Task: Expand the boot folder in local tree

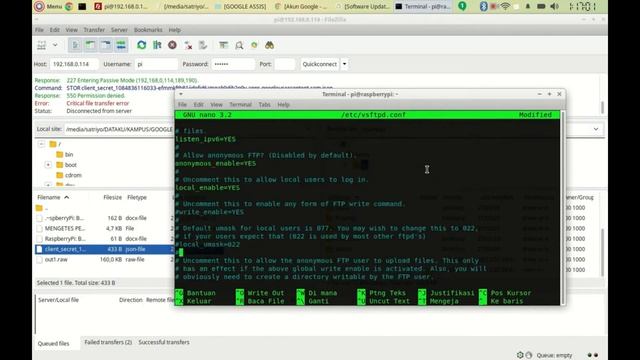Action: [48, 165]
